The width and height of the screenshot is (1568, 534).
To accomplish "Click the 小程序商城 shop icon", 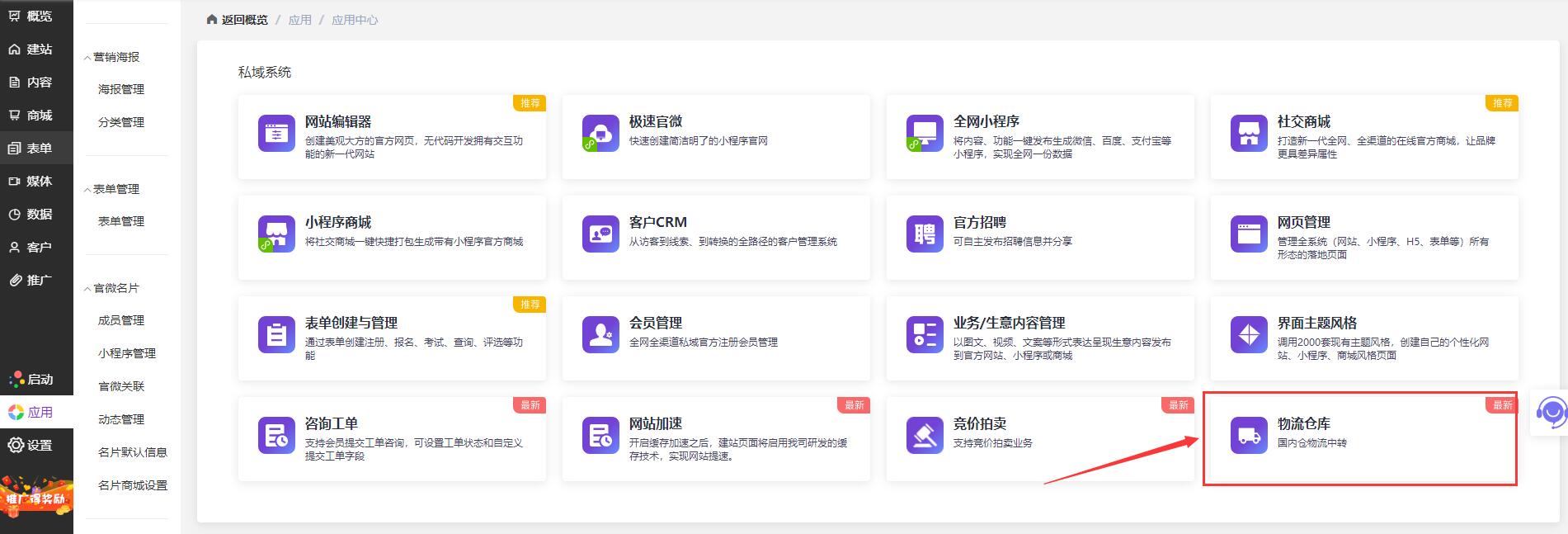I will click(x=276, y=234).
